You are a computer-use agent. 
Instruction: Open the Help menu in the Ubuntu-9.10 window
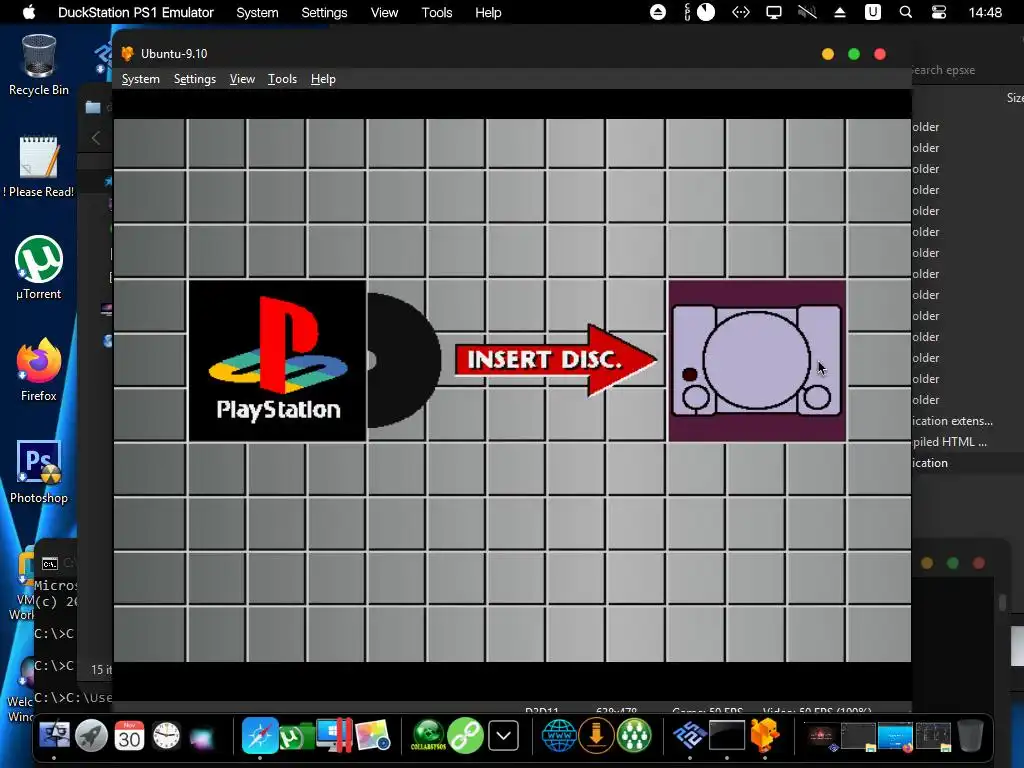coord(323,79)
